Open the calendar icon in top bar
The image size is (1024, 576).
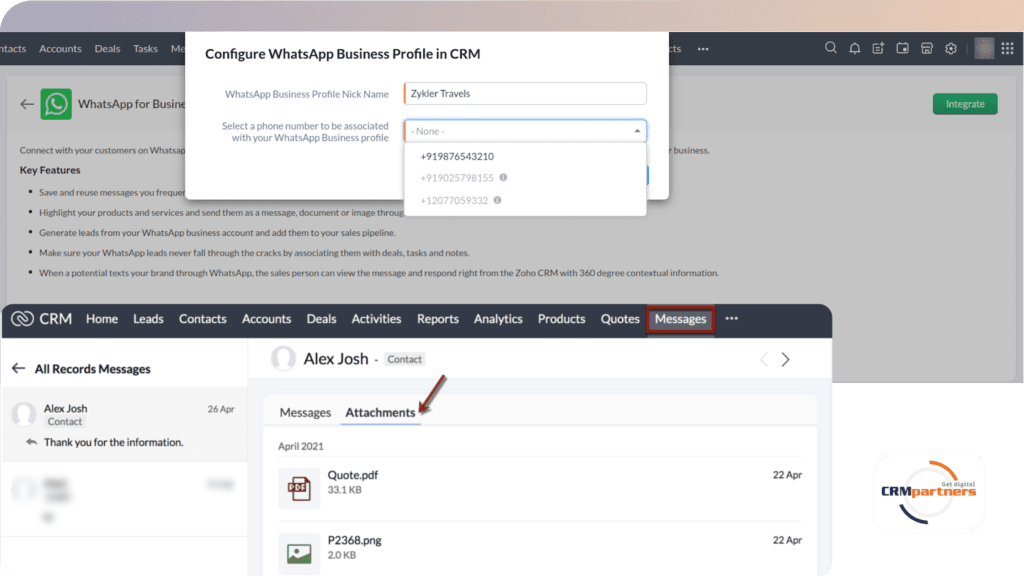coord(903,48)
